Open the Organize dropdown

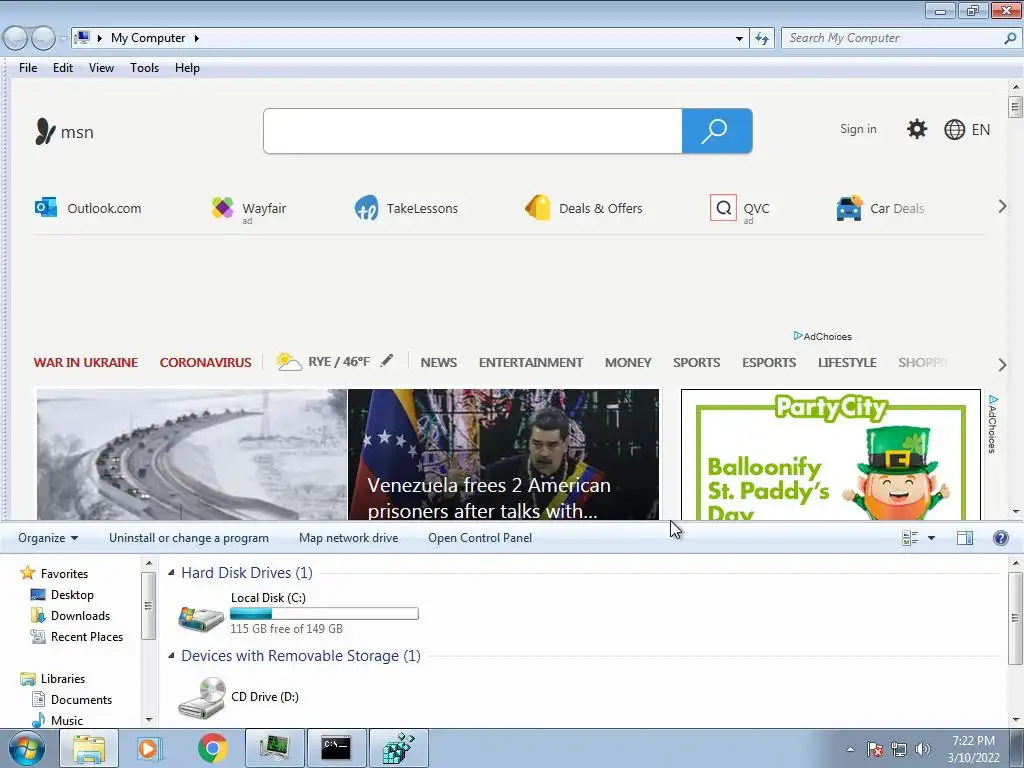click(48, 538)
